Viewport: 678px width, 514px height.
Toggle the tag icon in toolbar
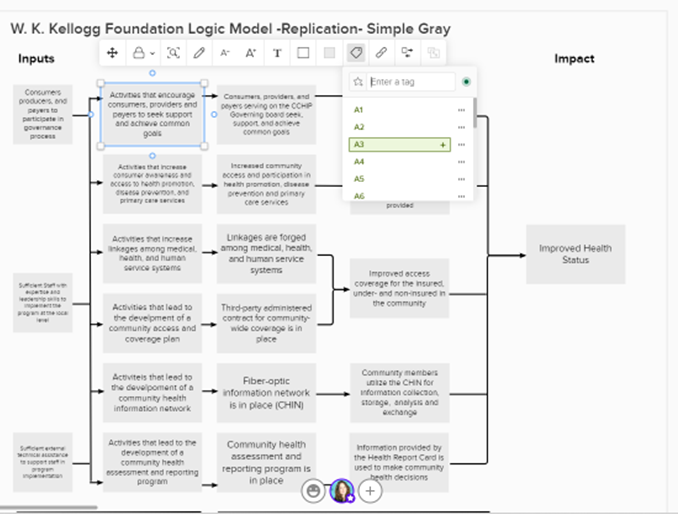[x=356, y=53]
